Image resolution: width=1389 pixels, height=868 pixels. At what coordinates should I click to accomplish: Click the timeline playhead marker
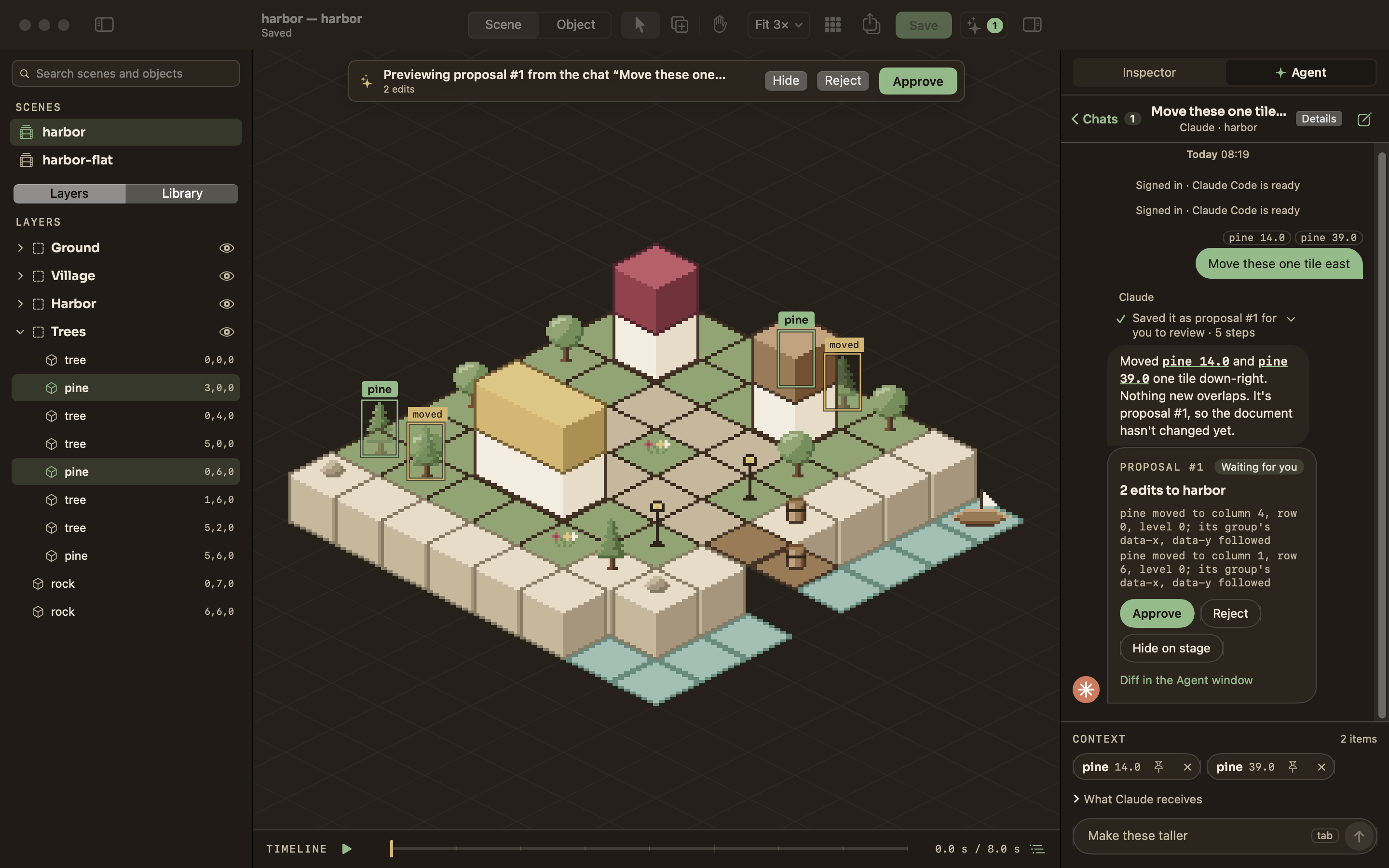pos(392,849)
